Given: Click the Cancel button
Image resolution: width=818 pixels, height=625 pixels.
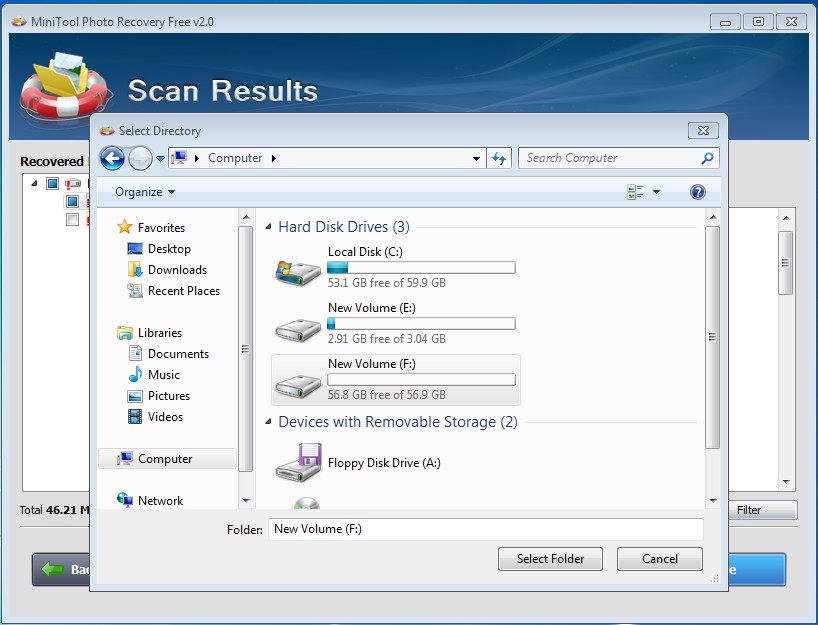Looking at the screenshot, I should click(660, 559).
